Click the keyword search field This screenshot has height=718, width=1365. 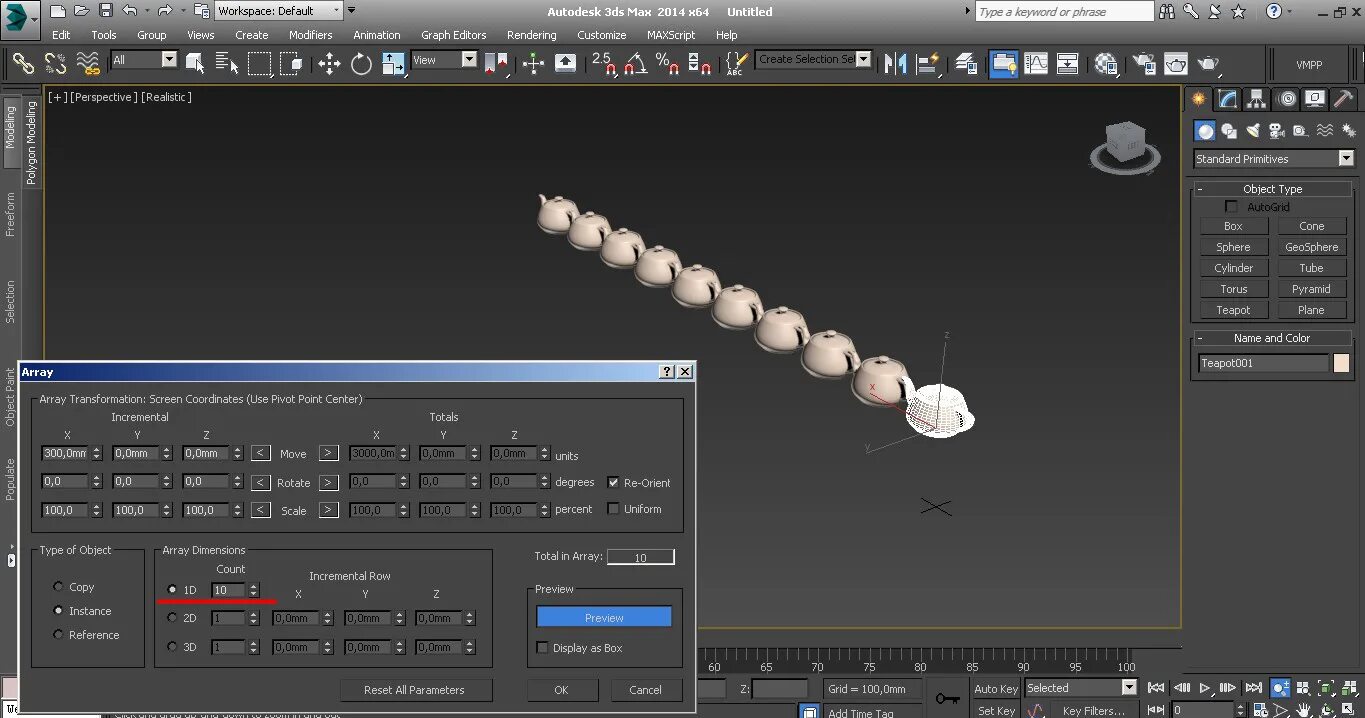(1064, 11)
